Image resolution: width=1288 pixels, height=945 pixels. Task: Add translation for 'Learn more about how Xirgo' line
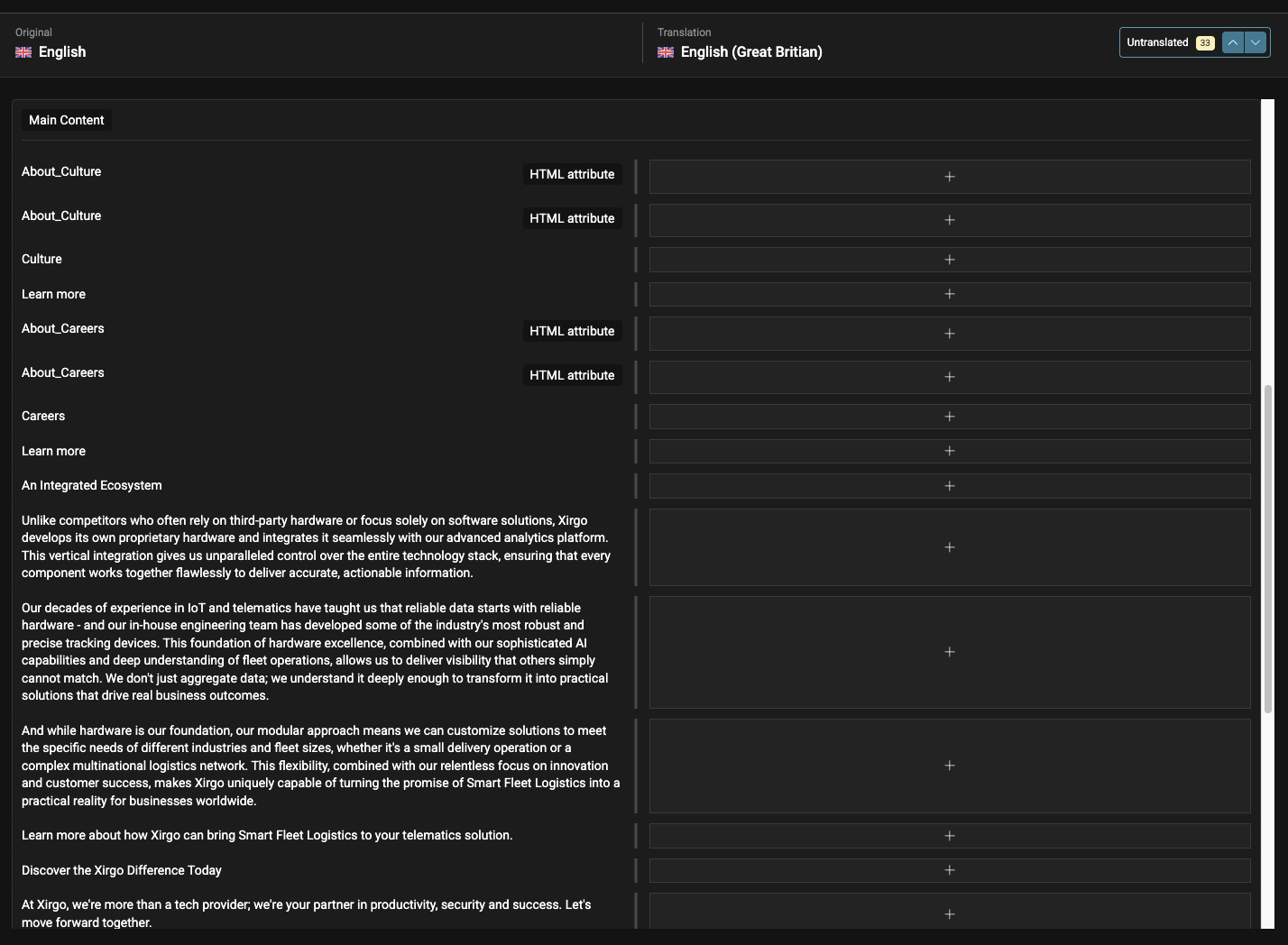(x=950, y=836)
